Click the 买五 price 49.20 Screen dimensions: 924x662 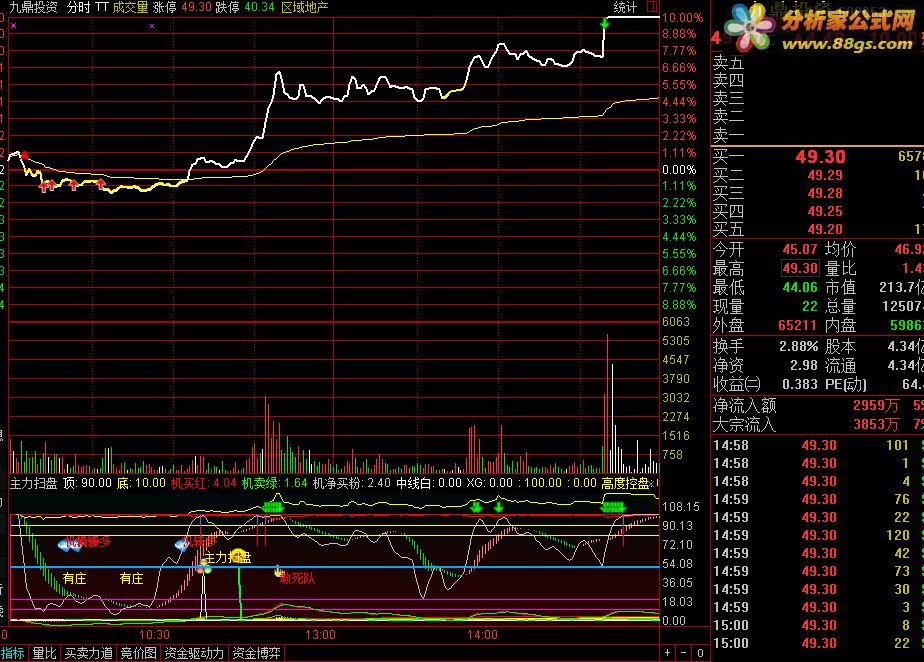pyautogui.click(x=825, y=229)
